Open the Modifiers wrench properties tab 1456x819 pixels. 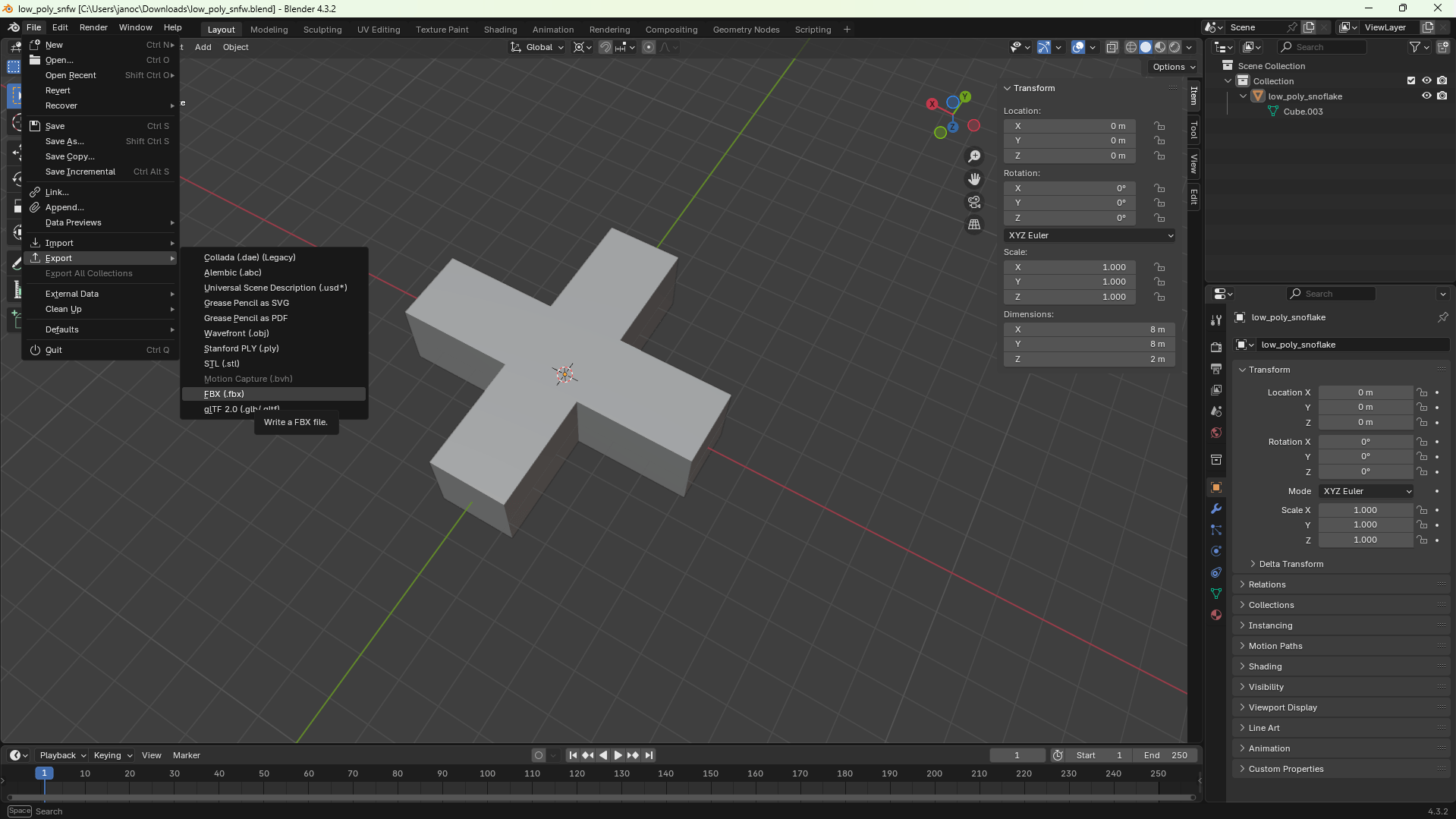1216,509
